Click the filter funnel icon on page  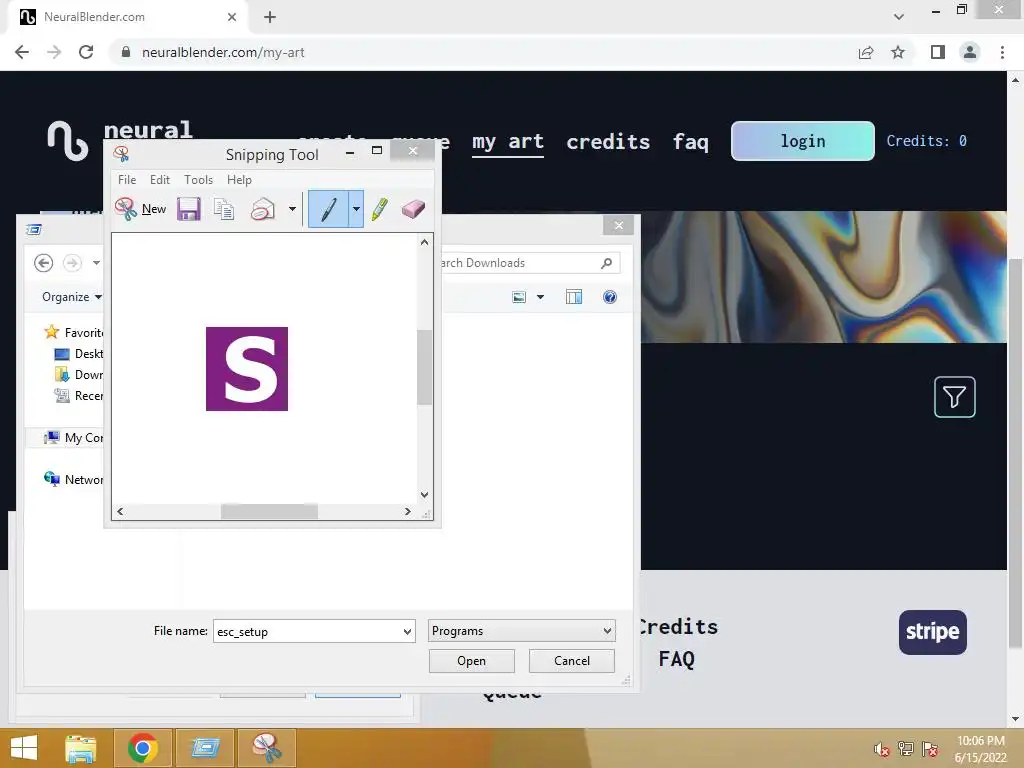coord(954,396)
